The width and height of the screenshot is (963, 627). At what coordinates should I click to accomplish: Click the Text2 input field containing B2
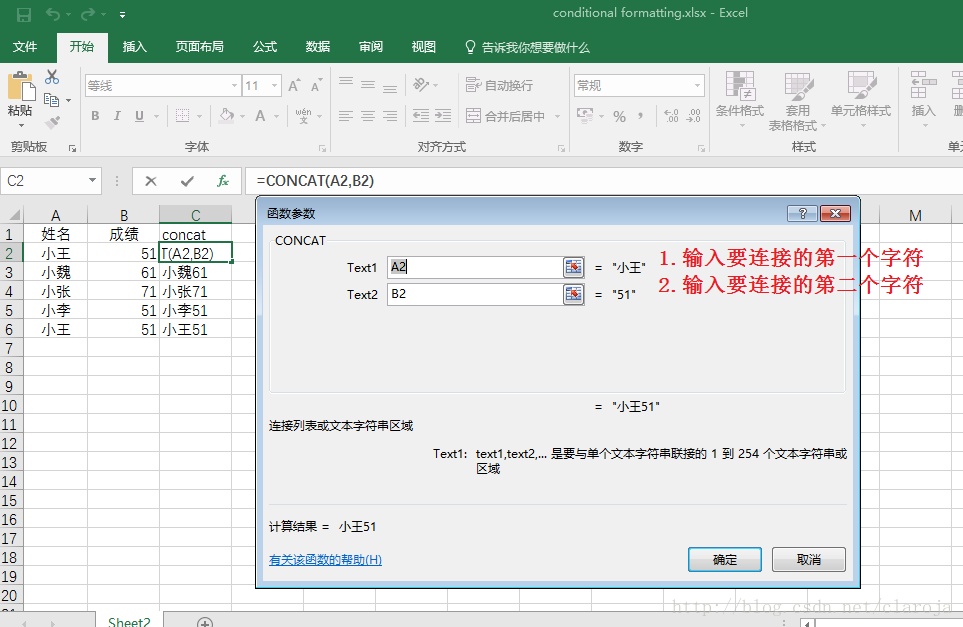[475, 294]
